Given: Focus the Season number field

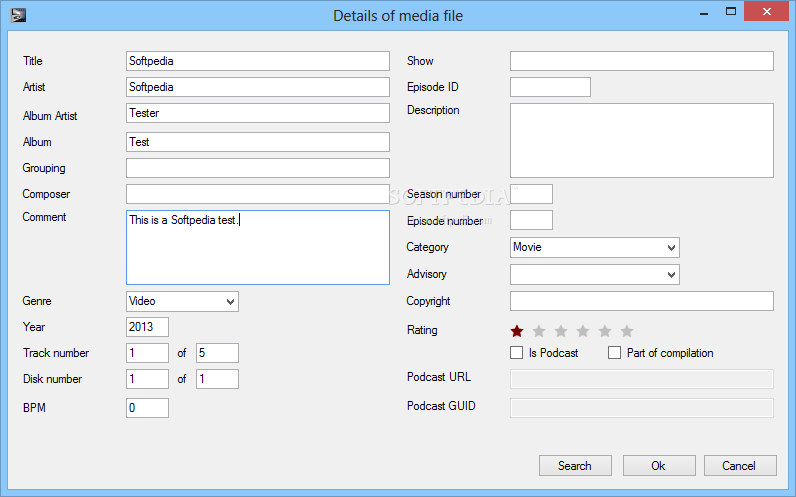Looking at the screenshot, I should point(531,194).
